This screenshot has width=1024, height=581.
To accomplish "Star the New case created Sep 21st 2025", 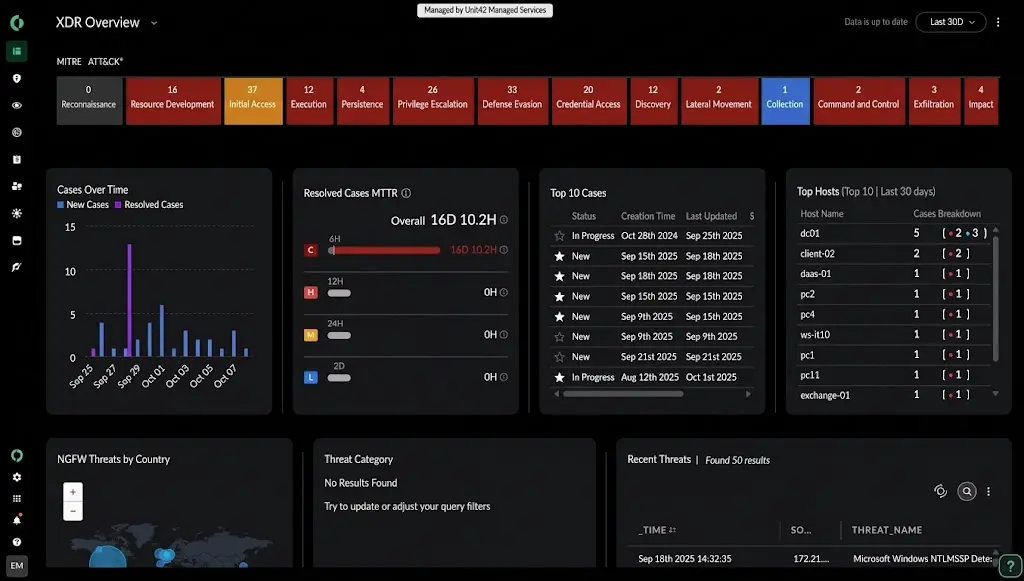I will (559, 357).
